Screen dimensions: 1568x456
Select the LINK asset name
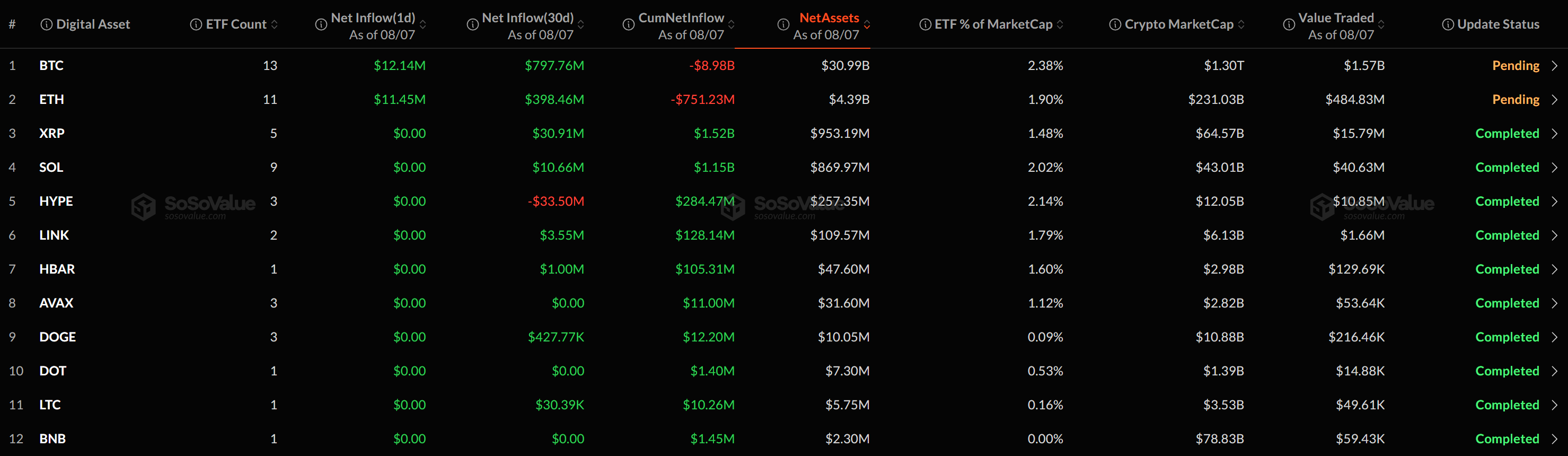click(x=54, y=235)
